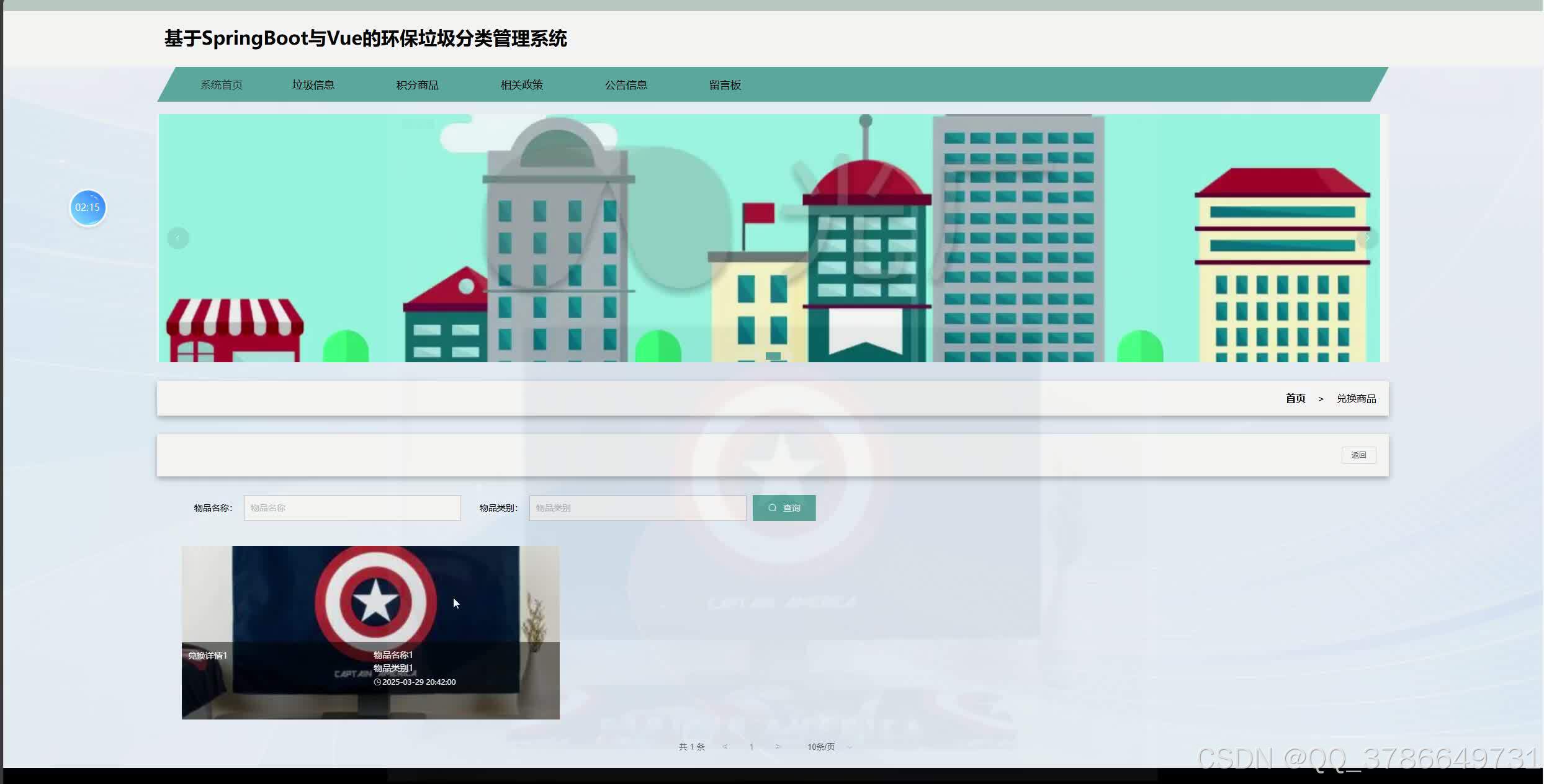Click the magnifier icon on the 查询 button
This screenshot has width=1544, height=784.
(771, 507)
